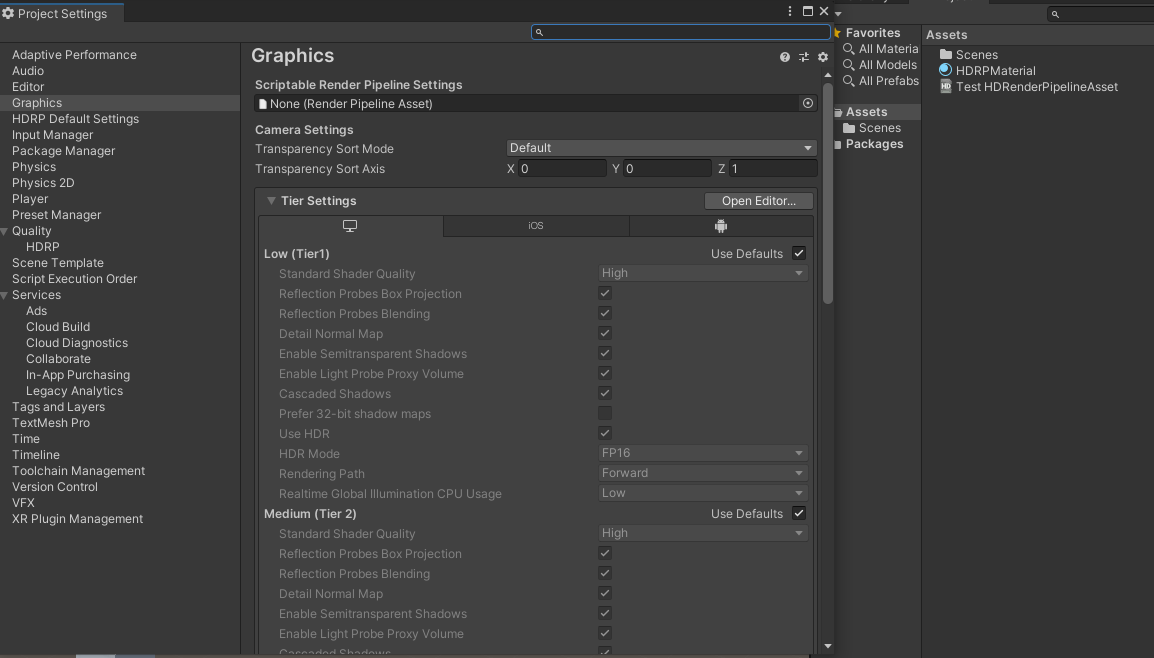Open Medium tier Standard Shader Quality dropdown
Screen dimensions: 1154x658
pos(703,533)
